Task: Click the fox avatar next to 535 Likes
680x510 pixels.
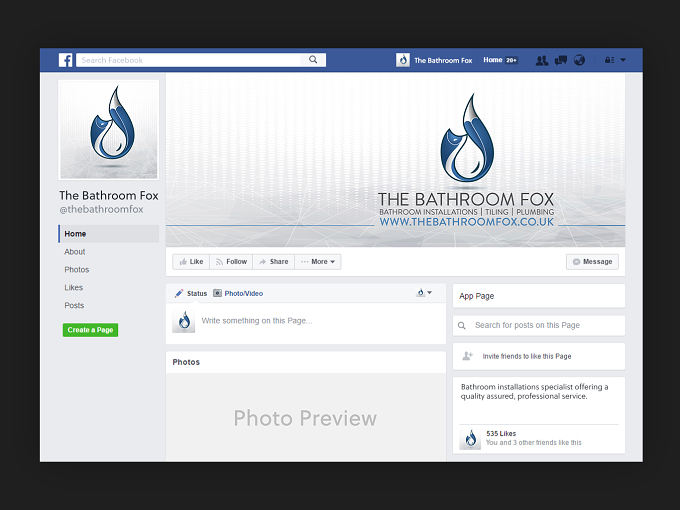Action: [x=470, y=439]
